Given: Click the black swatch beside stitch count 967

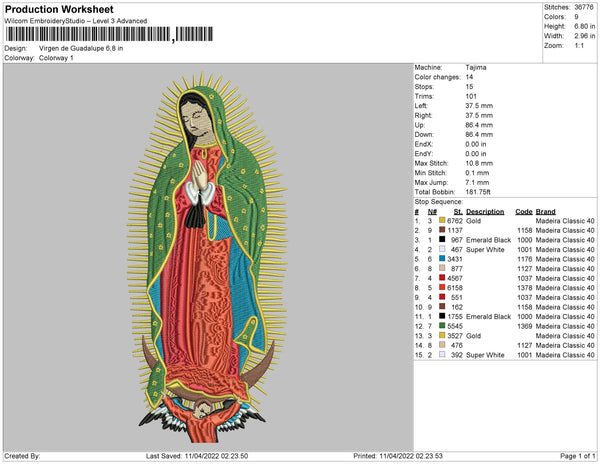Looking at the screenshot, I should point(442,239).
